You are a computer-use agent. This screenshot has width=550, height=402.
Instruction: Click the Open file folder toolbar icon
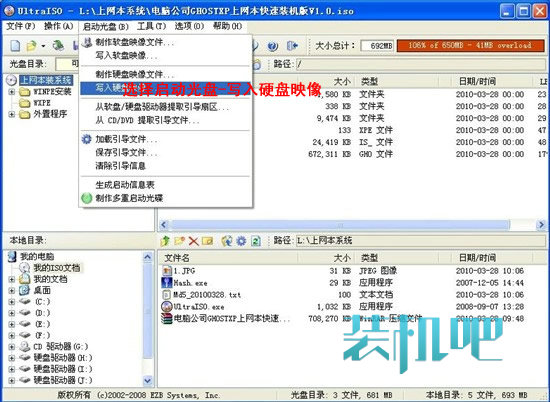tap(31, 46)
